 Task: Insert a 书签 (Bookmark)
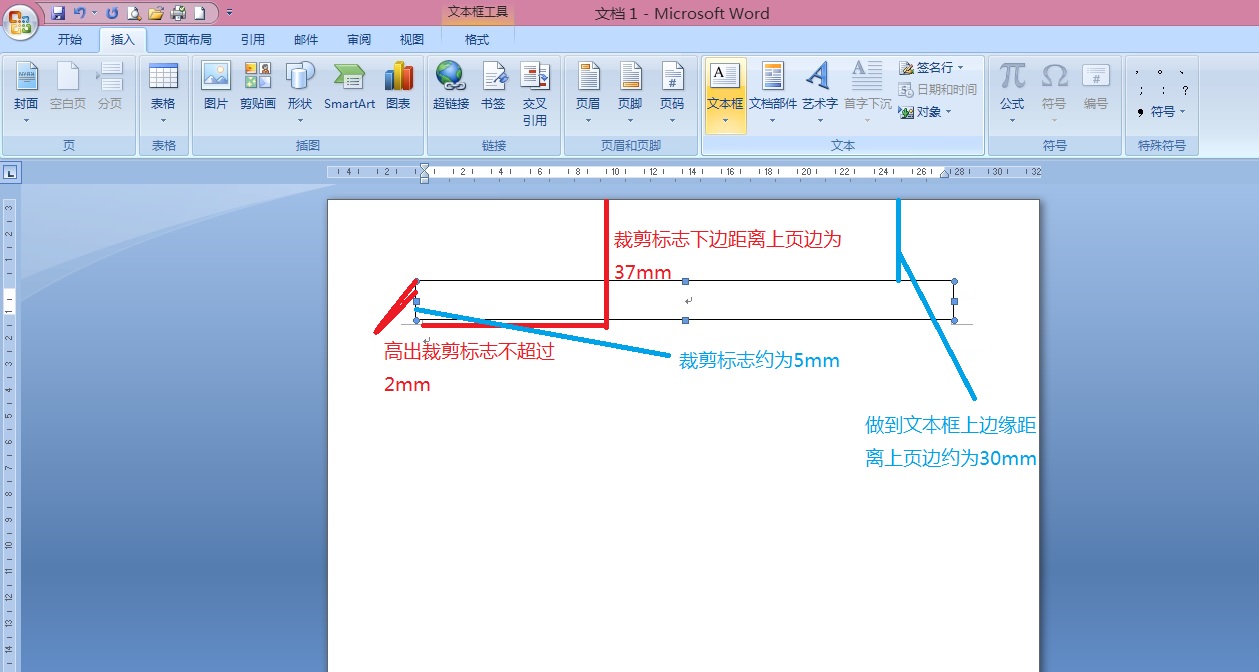click(x=493, y=90)
